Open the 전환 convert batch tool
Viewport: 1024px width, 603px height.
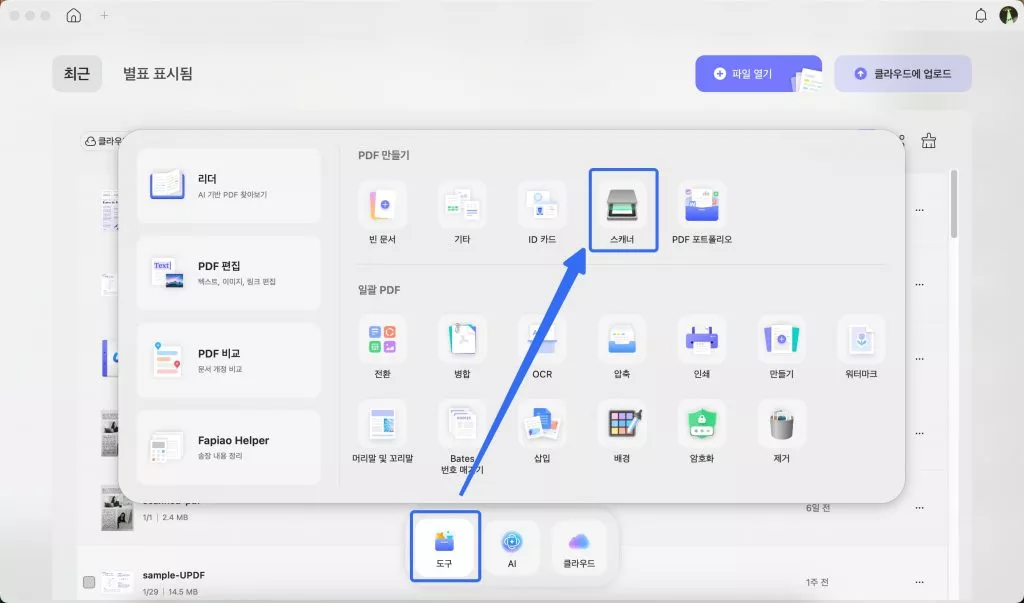click(382, 348)
